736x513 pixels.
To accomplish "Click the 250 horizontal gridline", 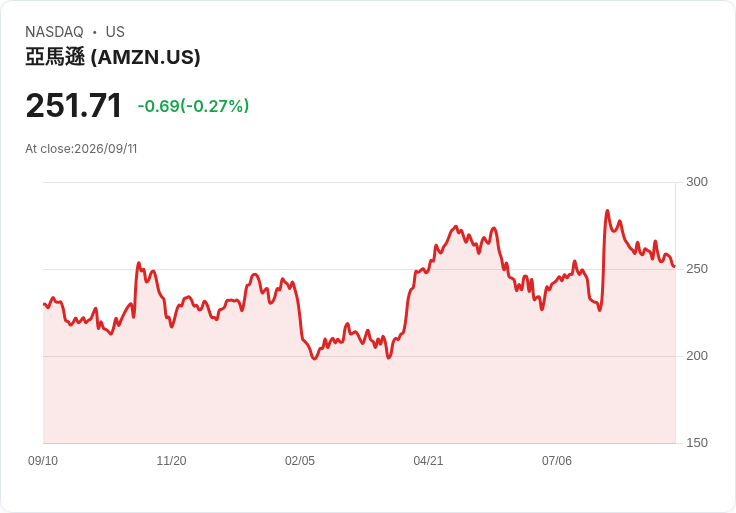I will [359, 269].
